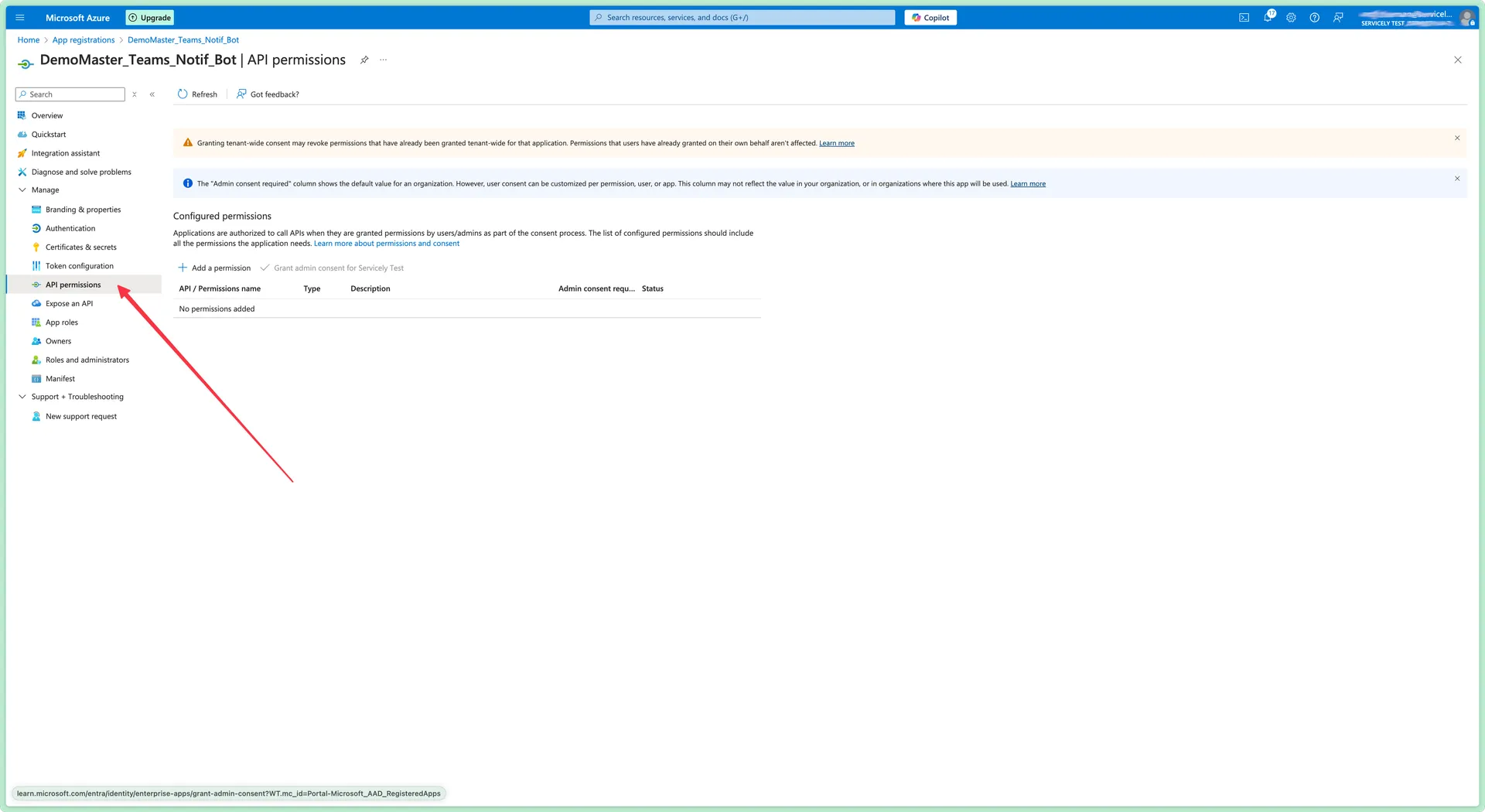Open Learn more link in info banner

pyautogui.click(x=1028, y=184)
